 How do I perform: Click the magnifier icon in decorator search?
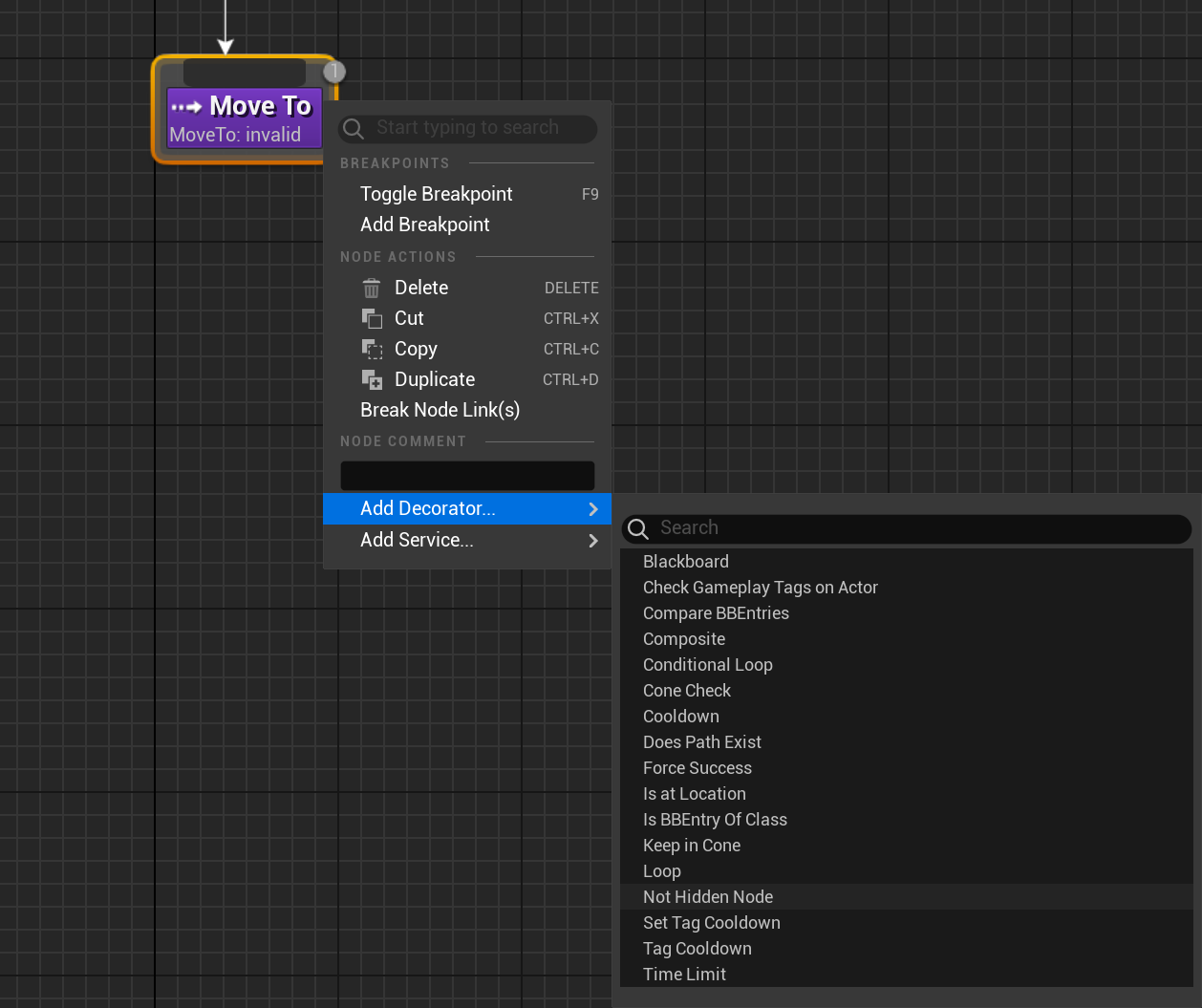tap(638, 528)
